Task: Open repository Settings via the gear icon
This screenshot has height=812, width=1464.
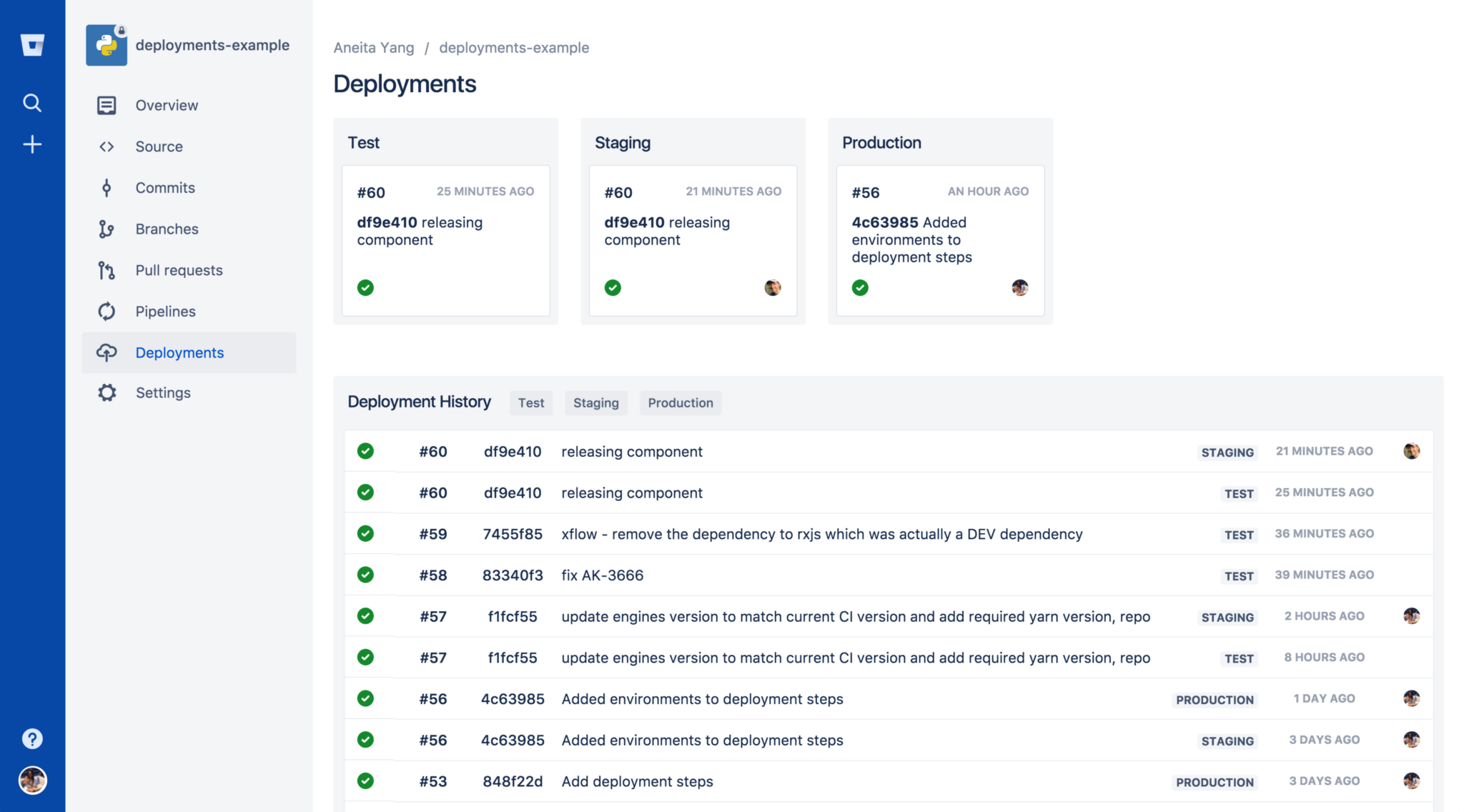Action: click(106, 392)
